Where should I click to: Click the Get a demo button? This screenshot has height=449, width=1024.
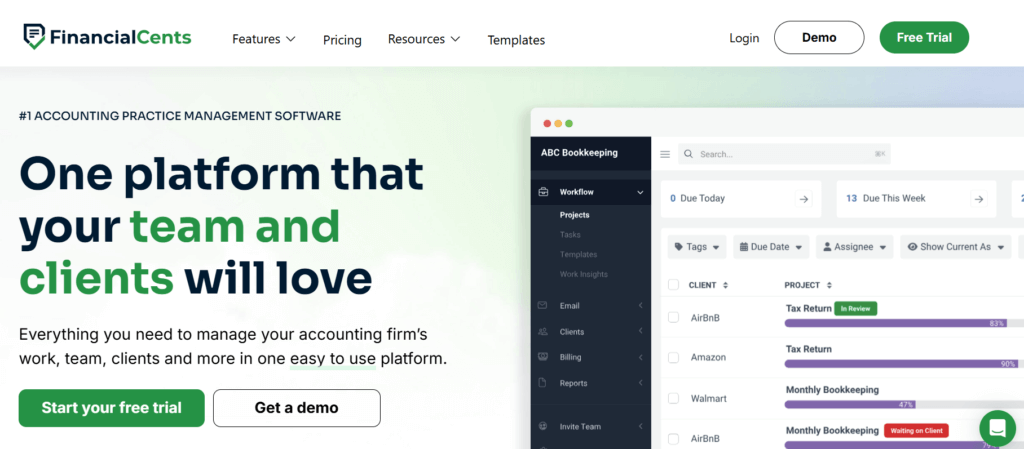coord(296,408)
